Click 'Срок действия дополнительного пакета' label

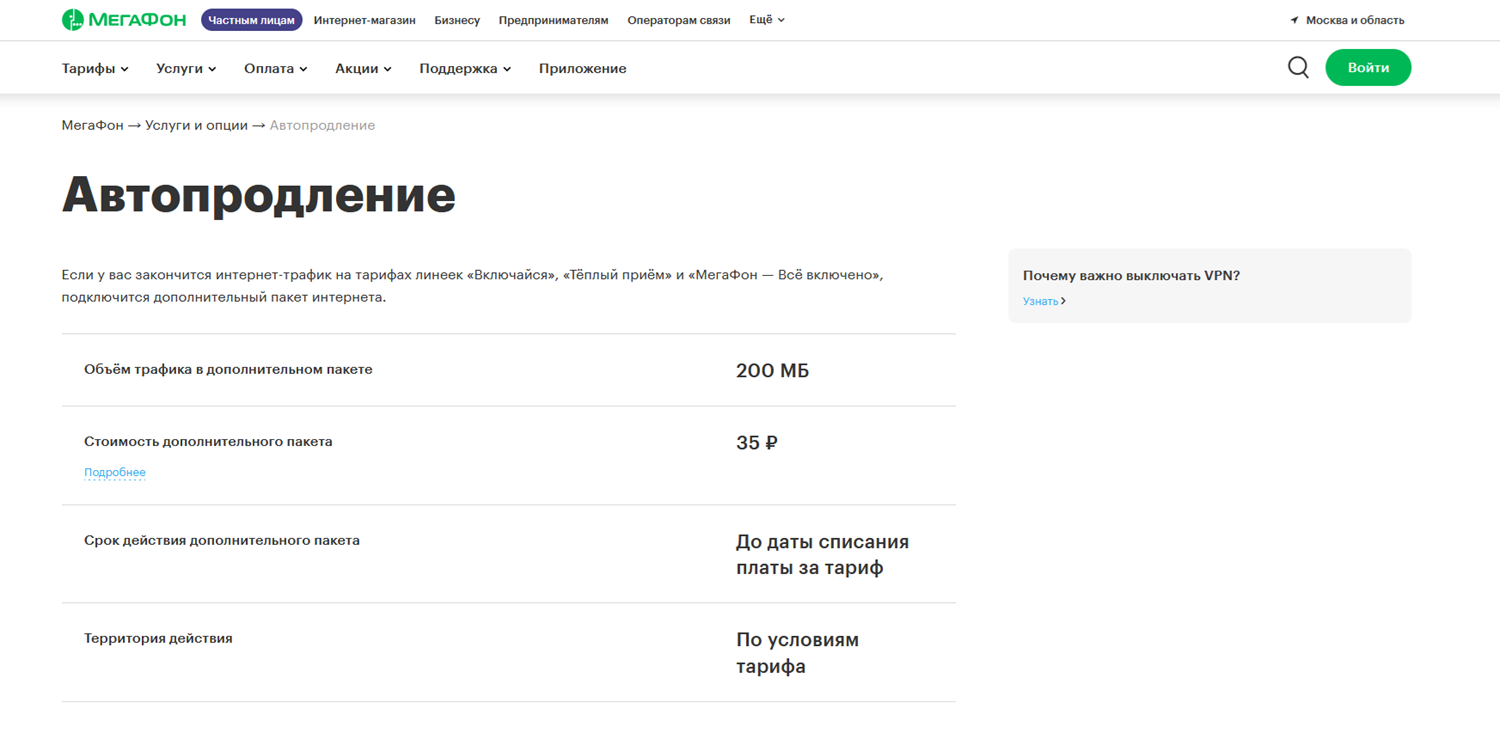pyautogui.click(x=222, y=540)
